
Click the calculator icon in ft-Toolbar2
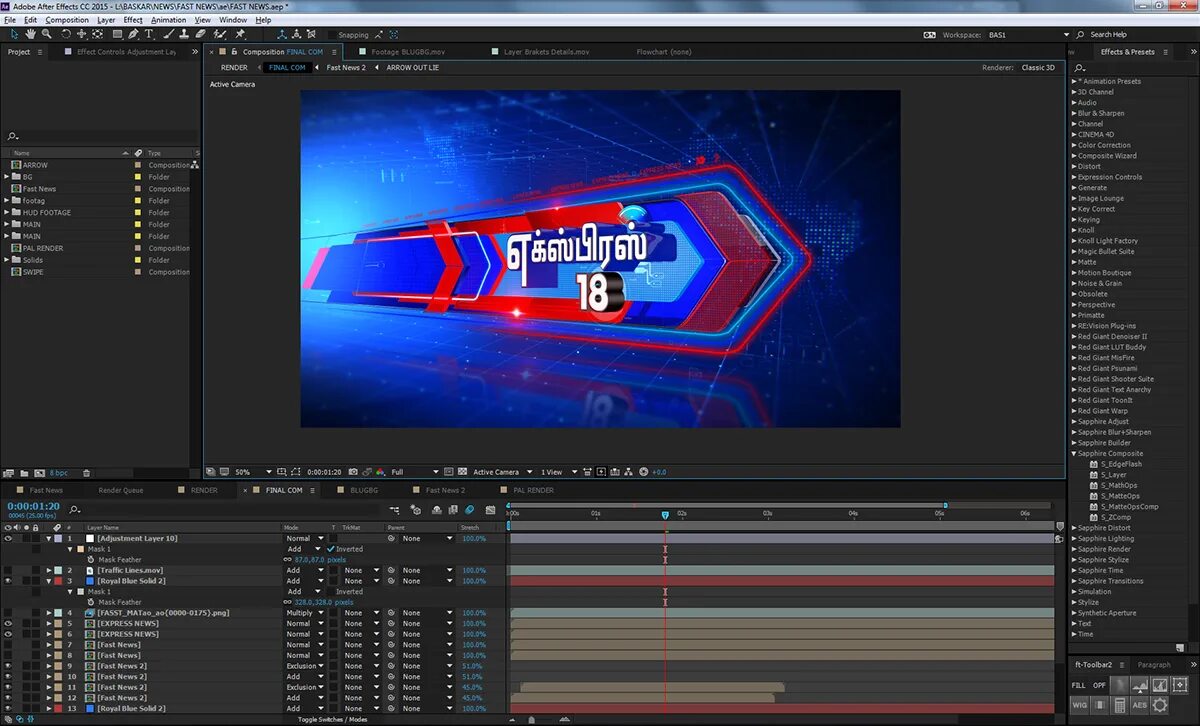1120,705
